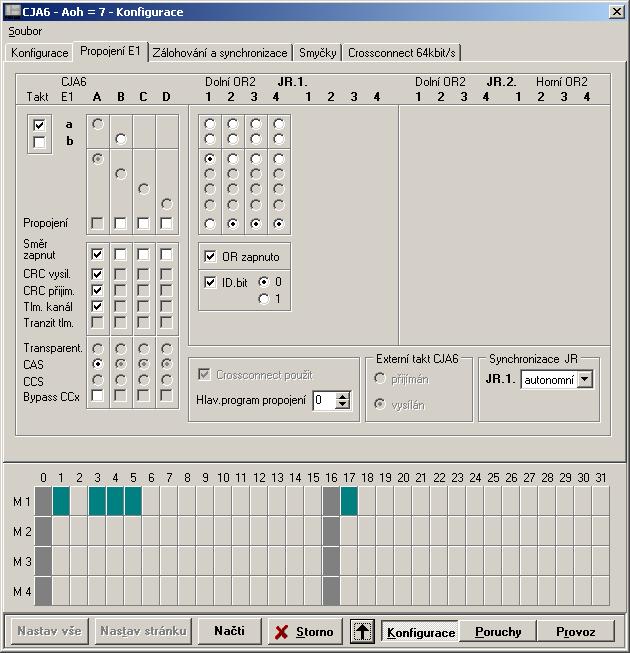630x653 pixels.
Task: Click M 1 timeslot 17 teal cell
Action: click(349, 501)
